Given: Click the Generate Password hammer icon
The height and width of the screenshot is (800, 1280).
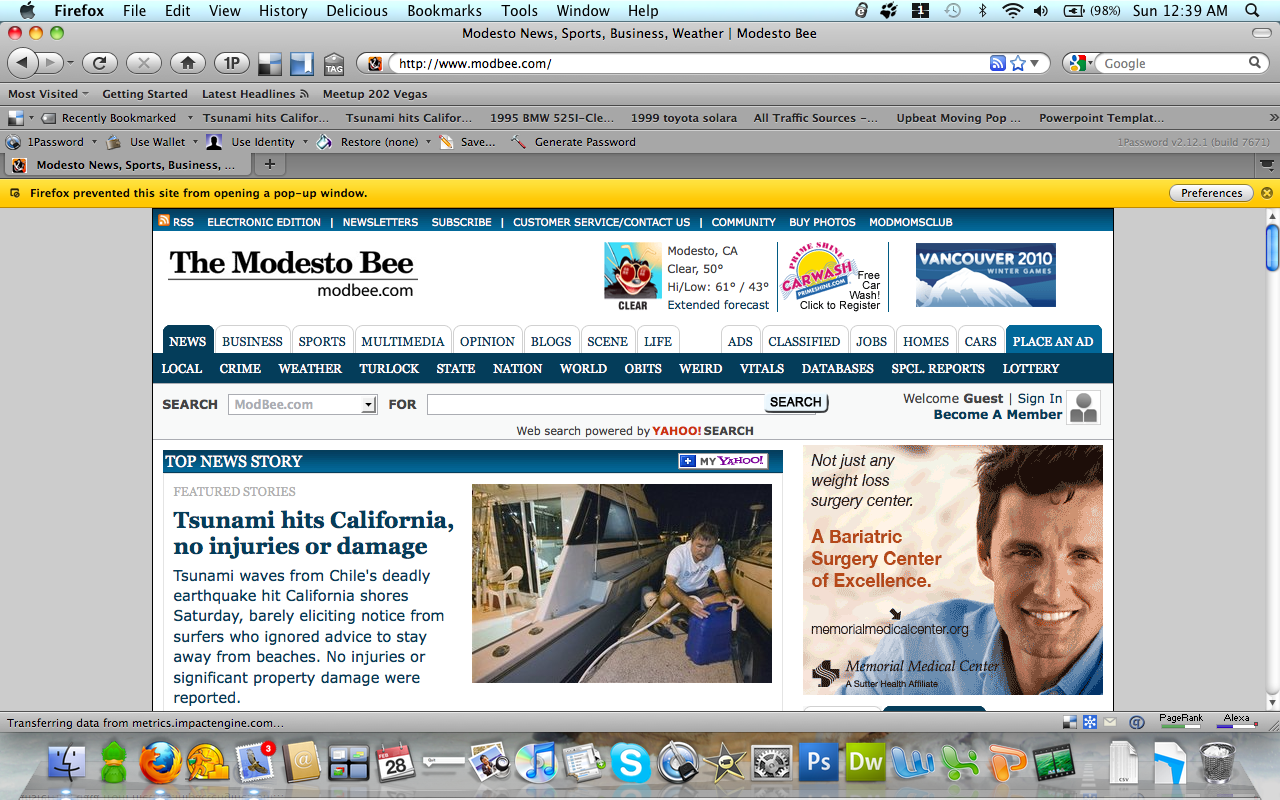Looking at the screenshot, I should pos(519,142).
